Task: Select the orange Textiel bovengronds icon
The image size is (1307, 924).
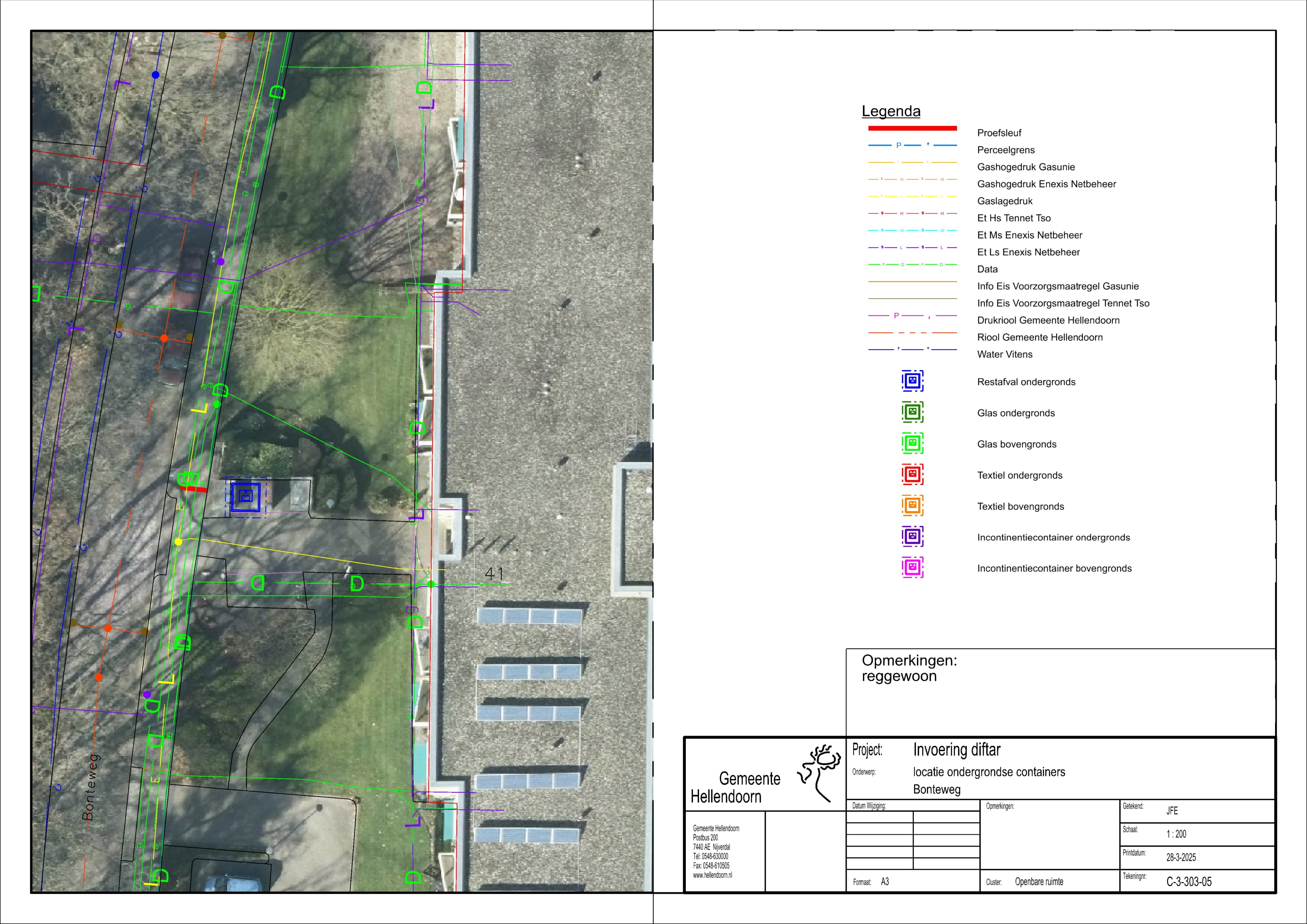Action: tap(912, 506)
